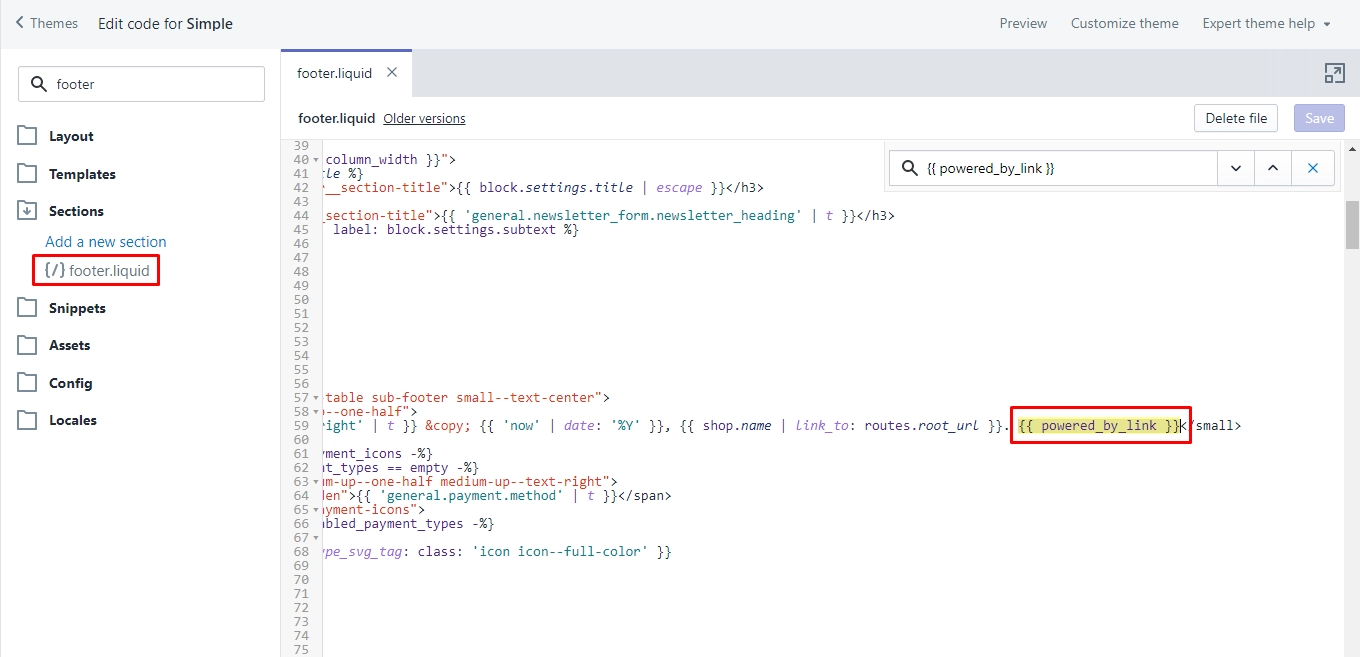Viewport: 1360px width, 657px height.
Task: Toggle the fullscreen editor icon
Action: click(1334, 73)
